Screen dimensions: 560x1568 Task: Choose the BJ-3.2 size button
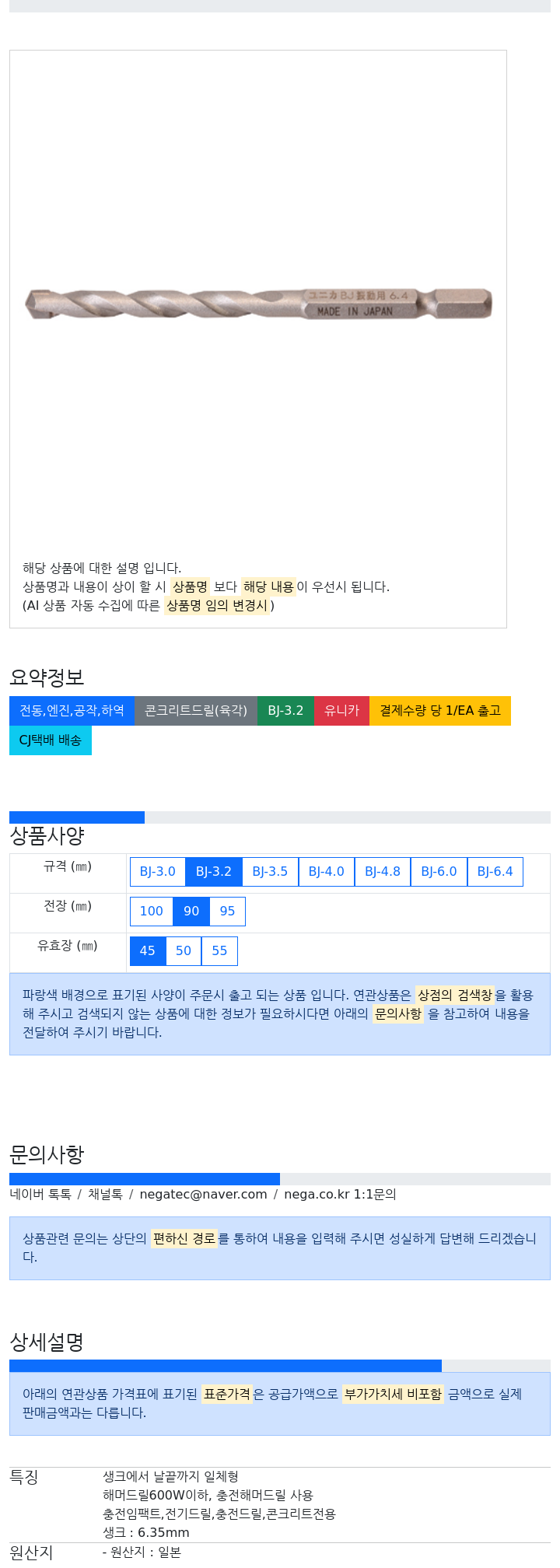click(x=214, y=872)
